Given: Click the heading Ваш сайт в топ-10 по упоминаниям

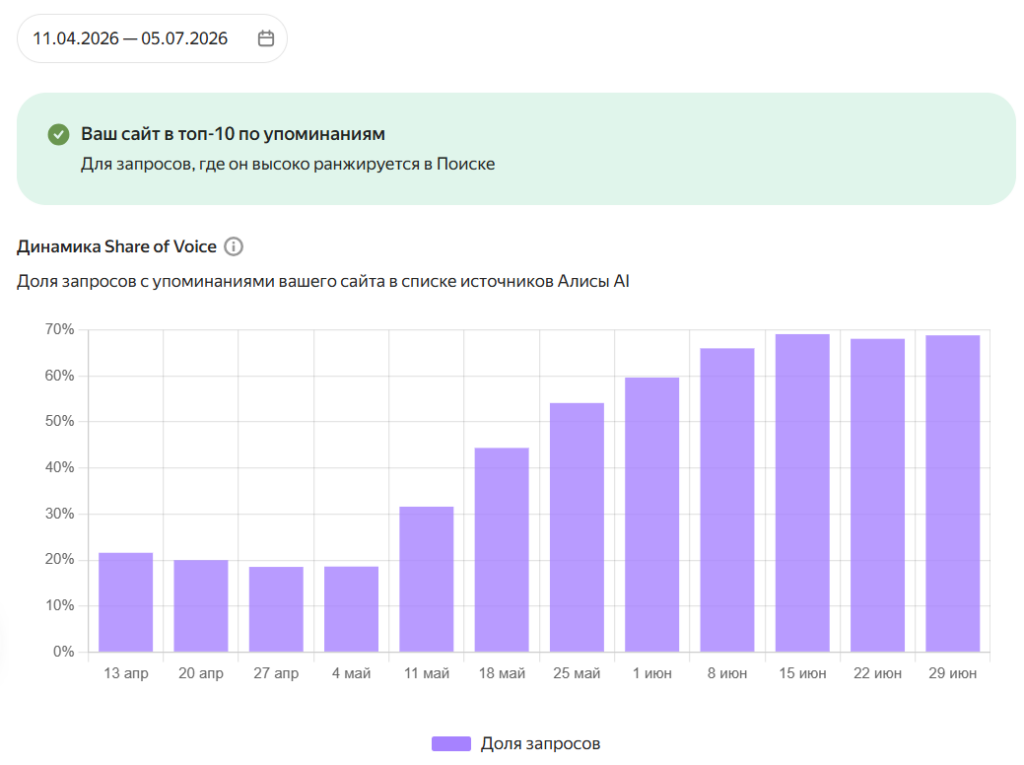Looking at the screenshot, I should [233, 134].
